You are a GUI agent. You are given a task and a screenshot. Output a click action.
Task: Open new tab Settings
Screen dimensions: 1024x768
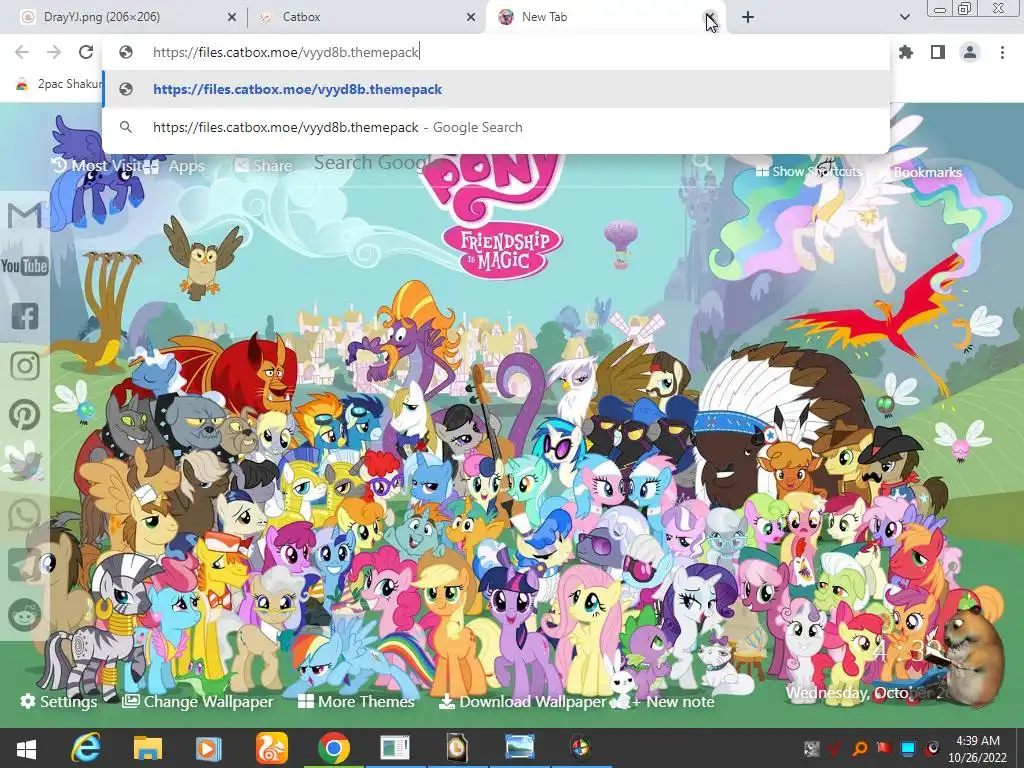coord(58,701)
